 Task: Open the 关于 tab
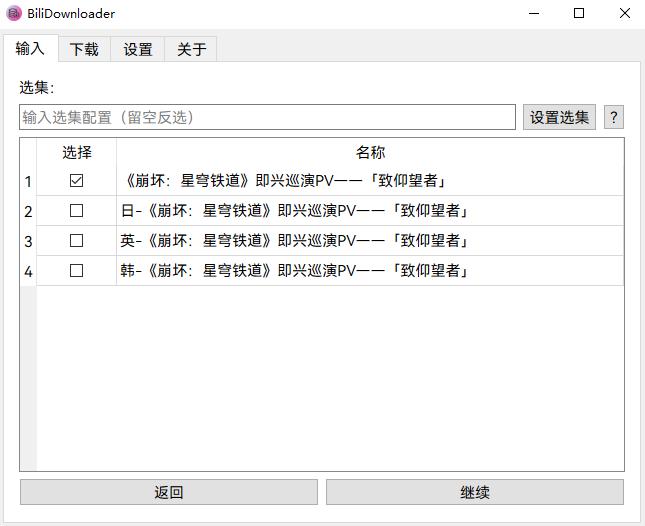point(191,49)
